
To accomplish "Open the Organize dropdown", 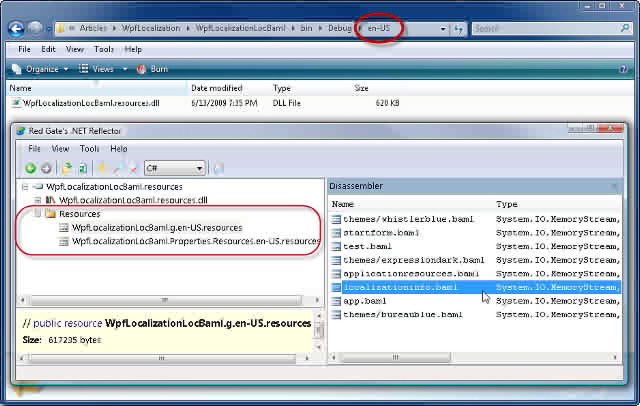I will pyautogui.click(x=40, y=69).
